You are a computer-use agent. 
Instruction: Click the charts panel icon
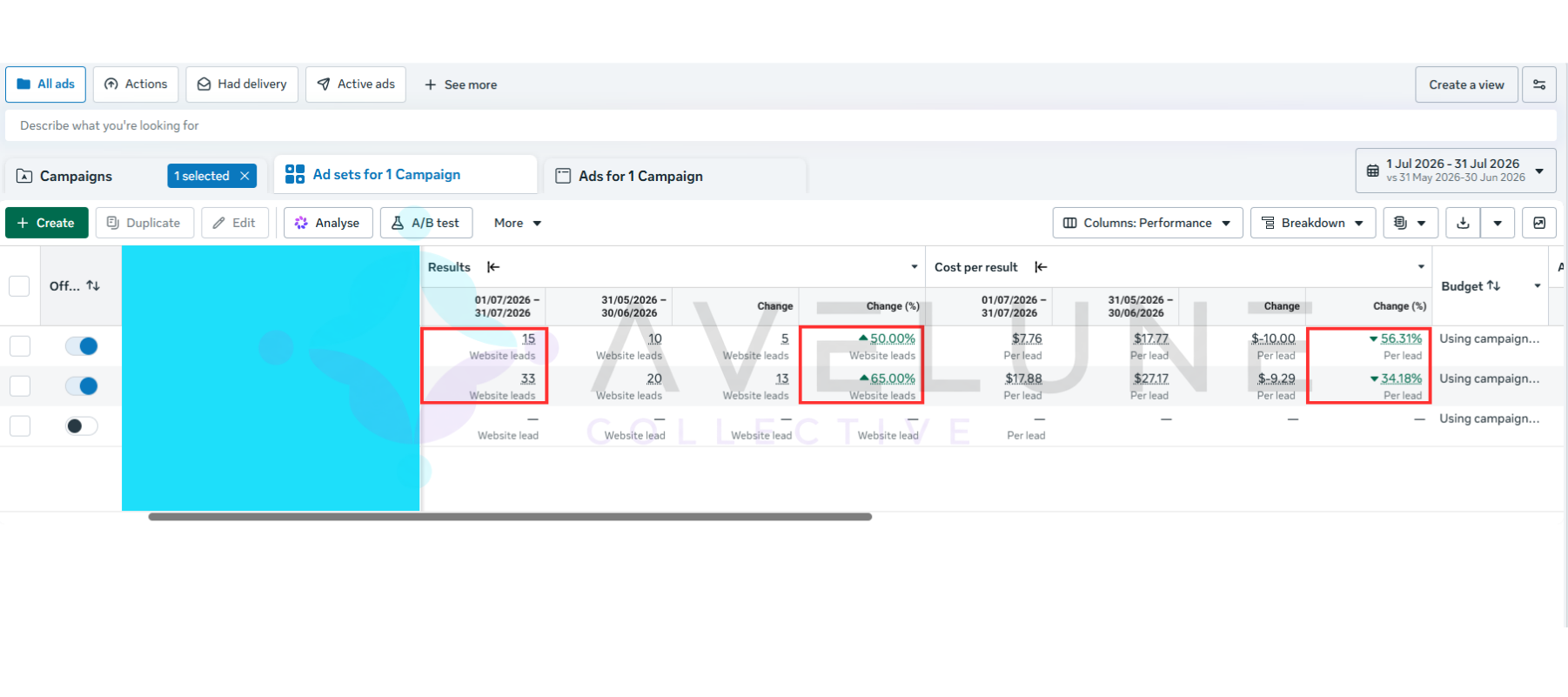(x=1539, y=223)
